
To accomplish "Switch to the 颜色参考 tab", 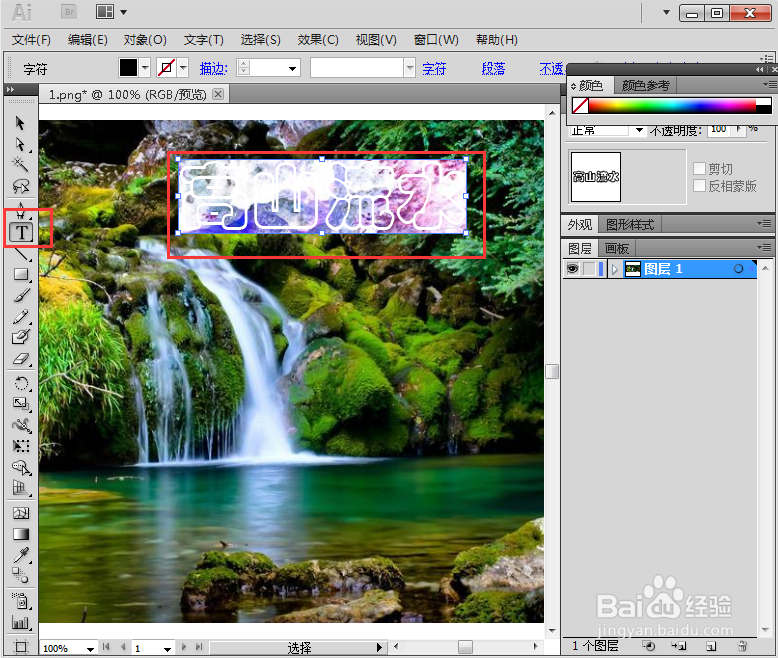I will click(x=646, y=85).
